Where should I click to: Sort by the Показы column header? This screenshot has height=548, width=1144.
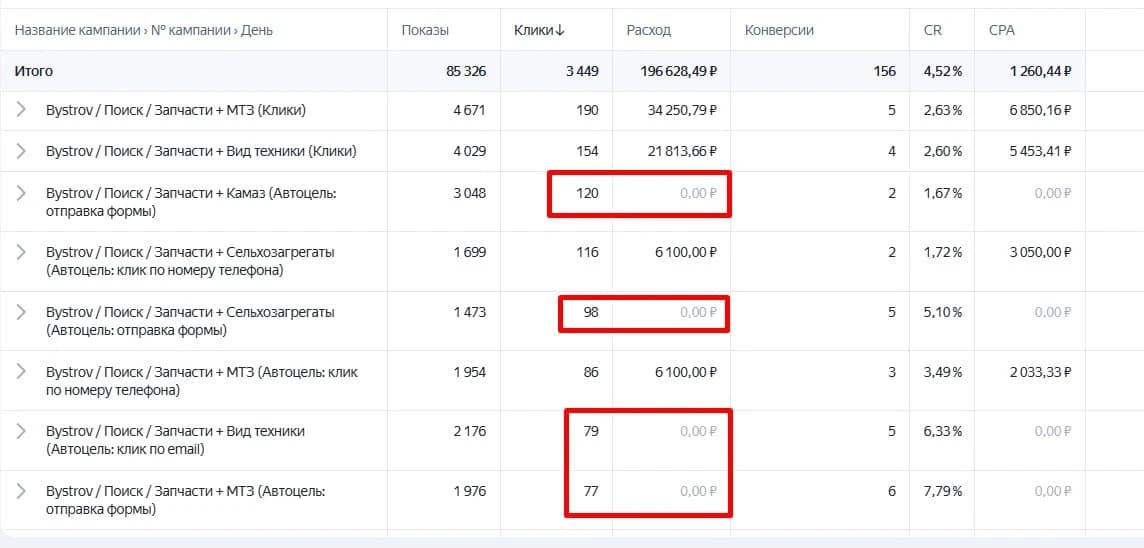pyautogui.click(x=425, y=31)
